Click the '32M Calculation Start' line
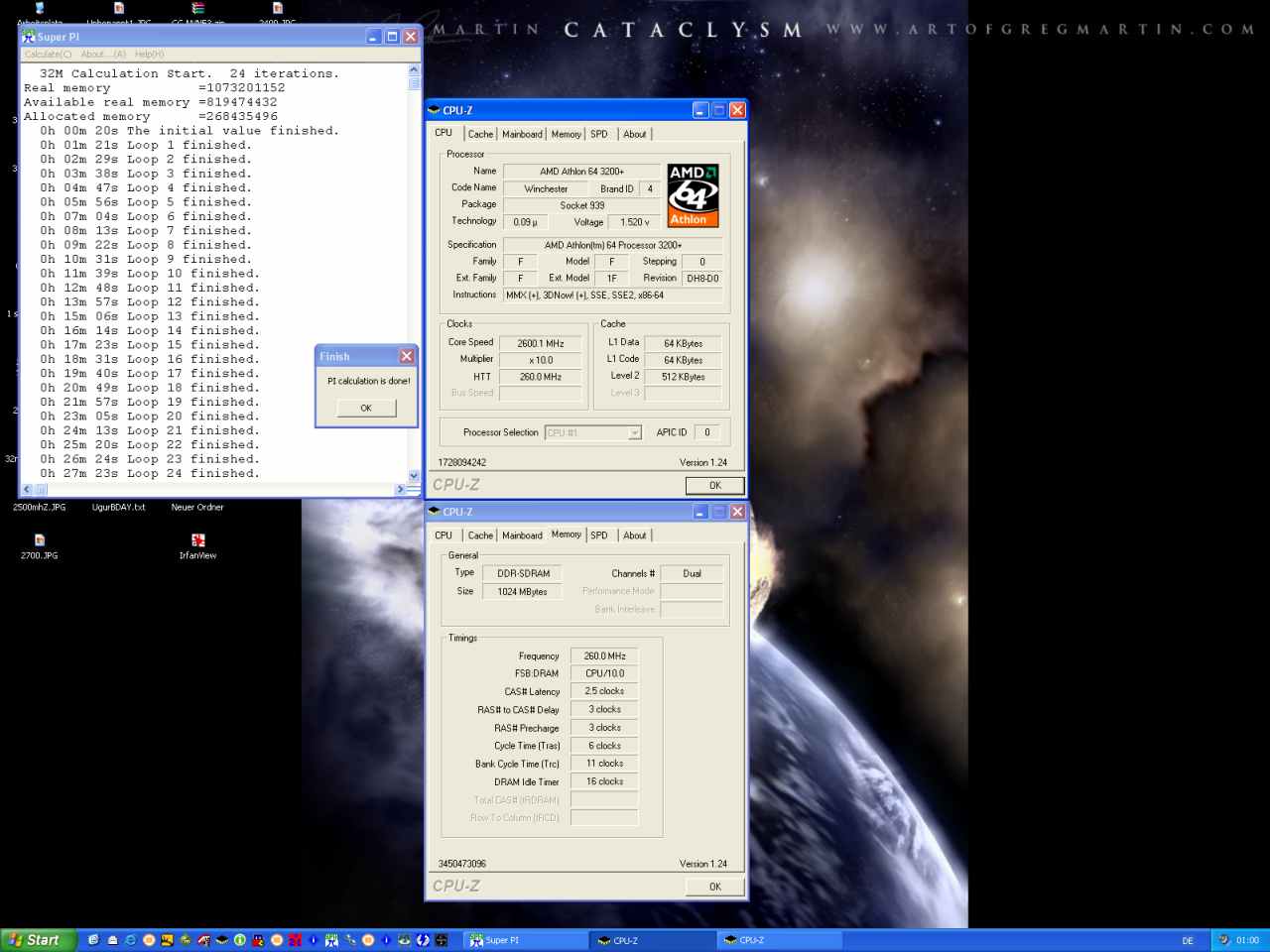Screen dimensions: 1270x952 189,73
